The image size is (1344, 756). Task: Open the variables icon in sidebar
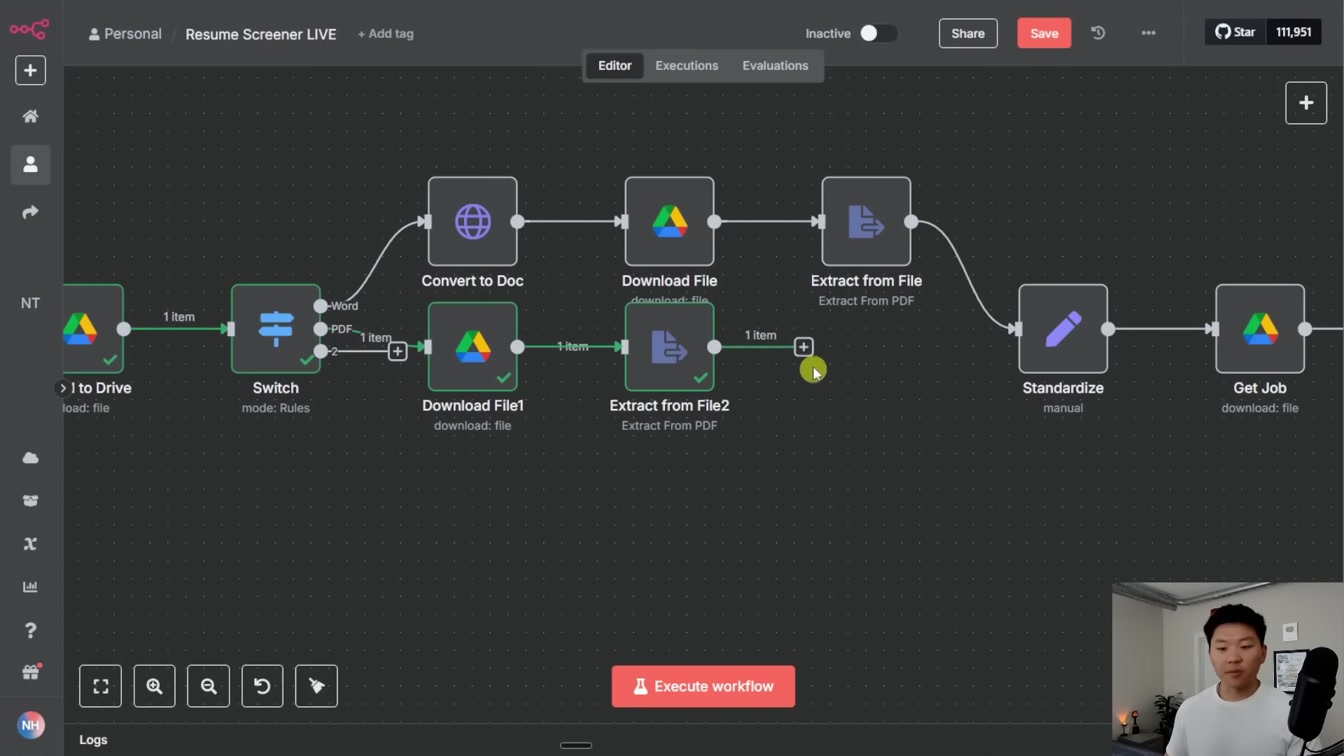pos(30,544)
